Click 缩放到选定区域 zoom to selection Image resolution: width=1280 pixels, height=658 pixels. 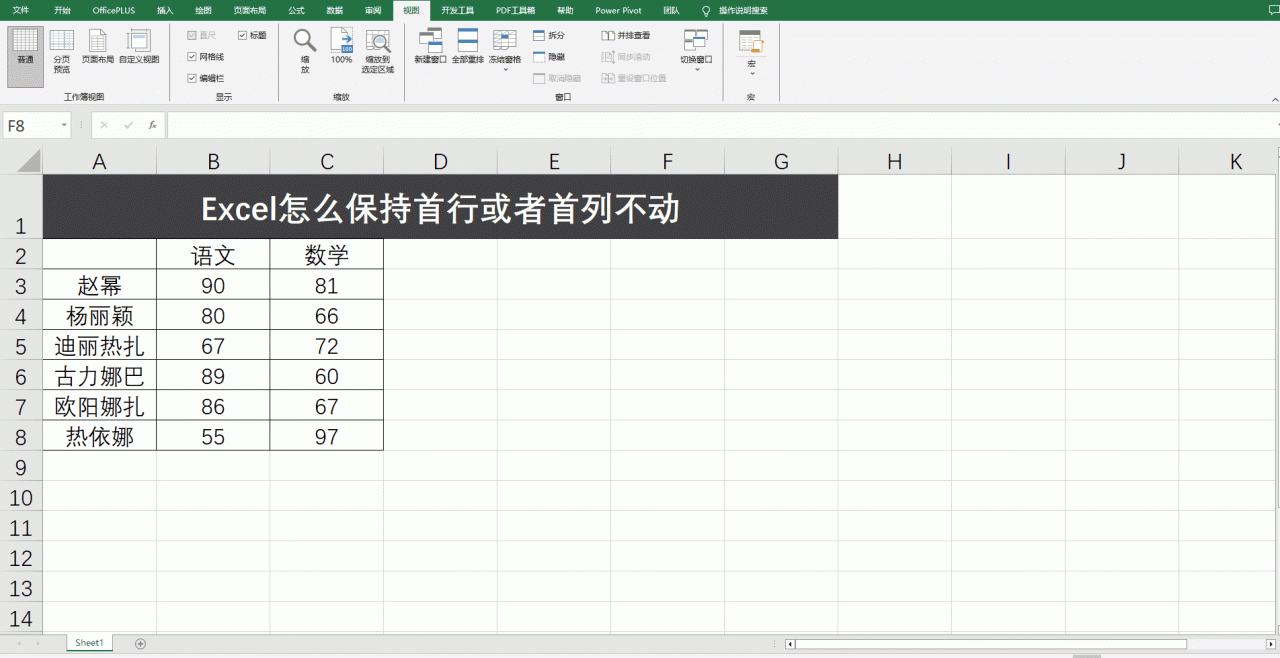click(x=378, y=51)
